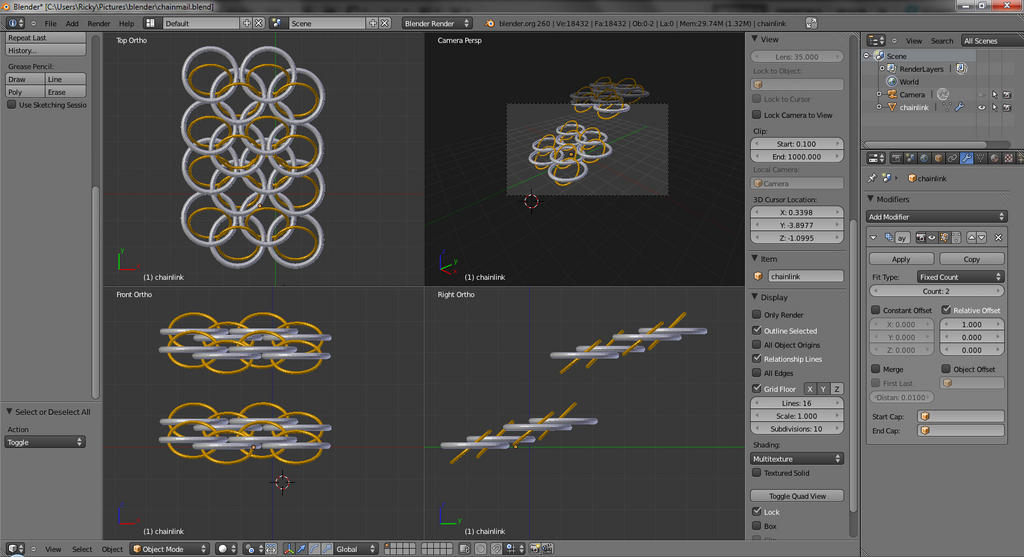The height and width of the screenshot is (557, 1024).
Task: Collapse the Array modifier triangle
Action: (x=873, y=238)
